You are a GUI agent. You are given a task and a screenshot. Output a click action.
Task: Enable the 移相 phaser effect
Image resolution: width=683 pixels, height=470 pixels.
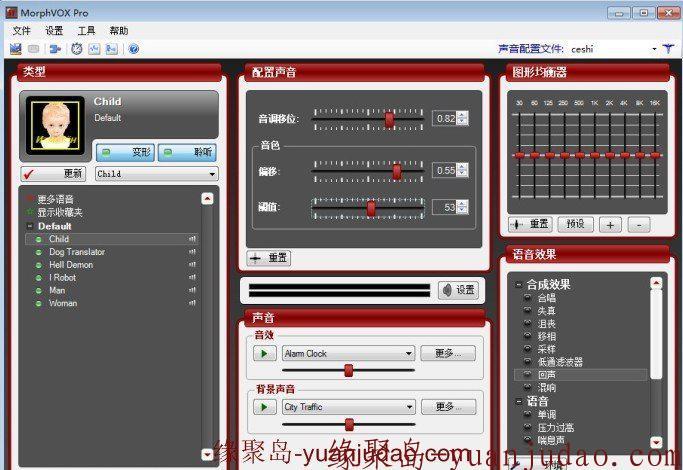[x=527, y=336]
